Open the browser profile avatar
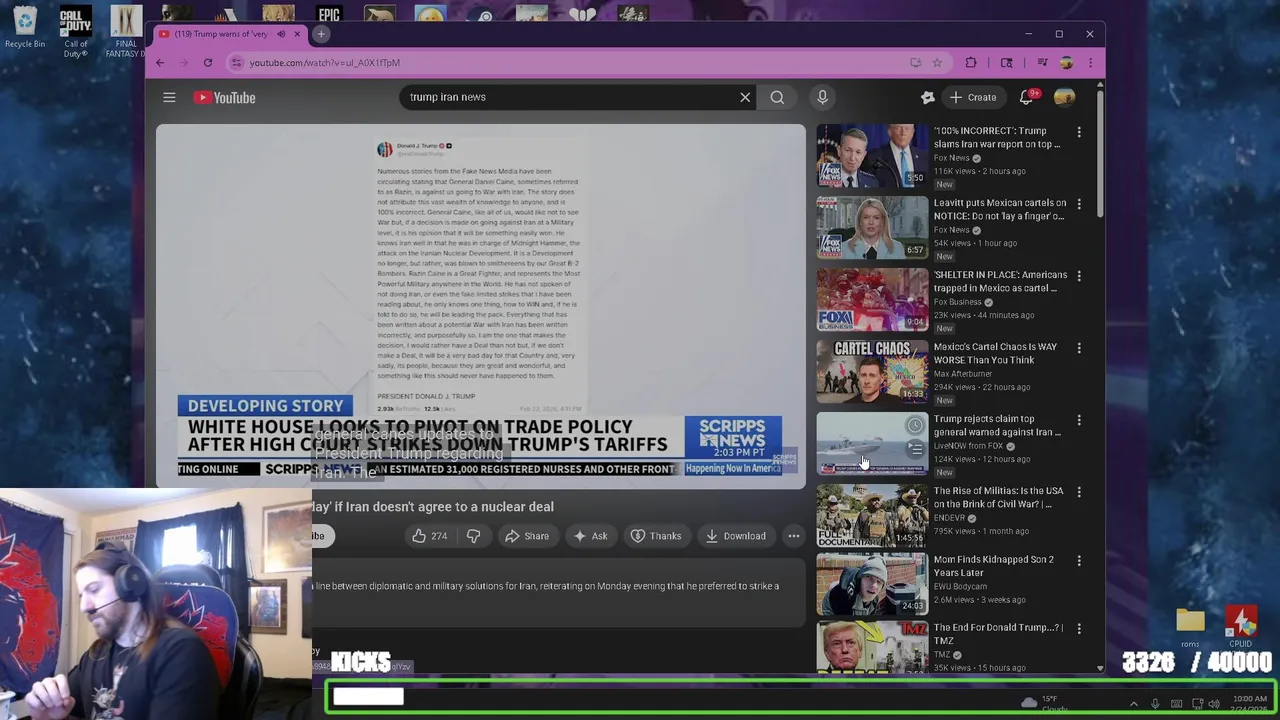1280x720 pixels. [1066, 62]
